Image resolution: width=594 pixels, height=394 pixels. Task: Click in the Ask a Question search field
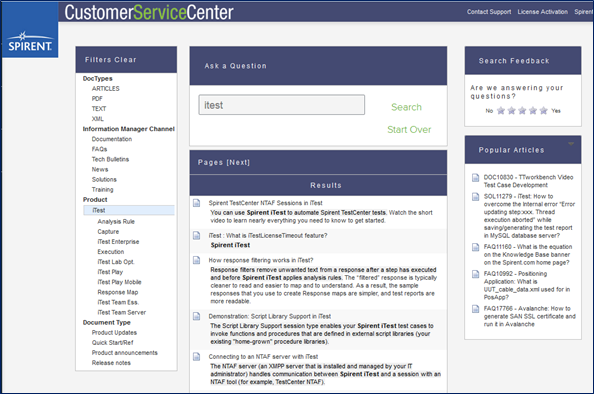click(x=281, y=105)
